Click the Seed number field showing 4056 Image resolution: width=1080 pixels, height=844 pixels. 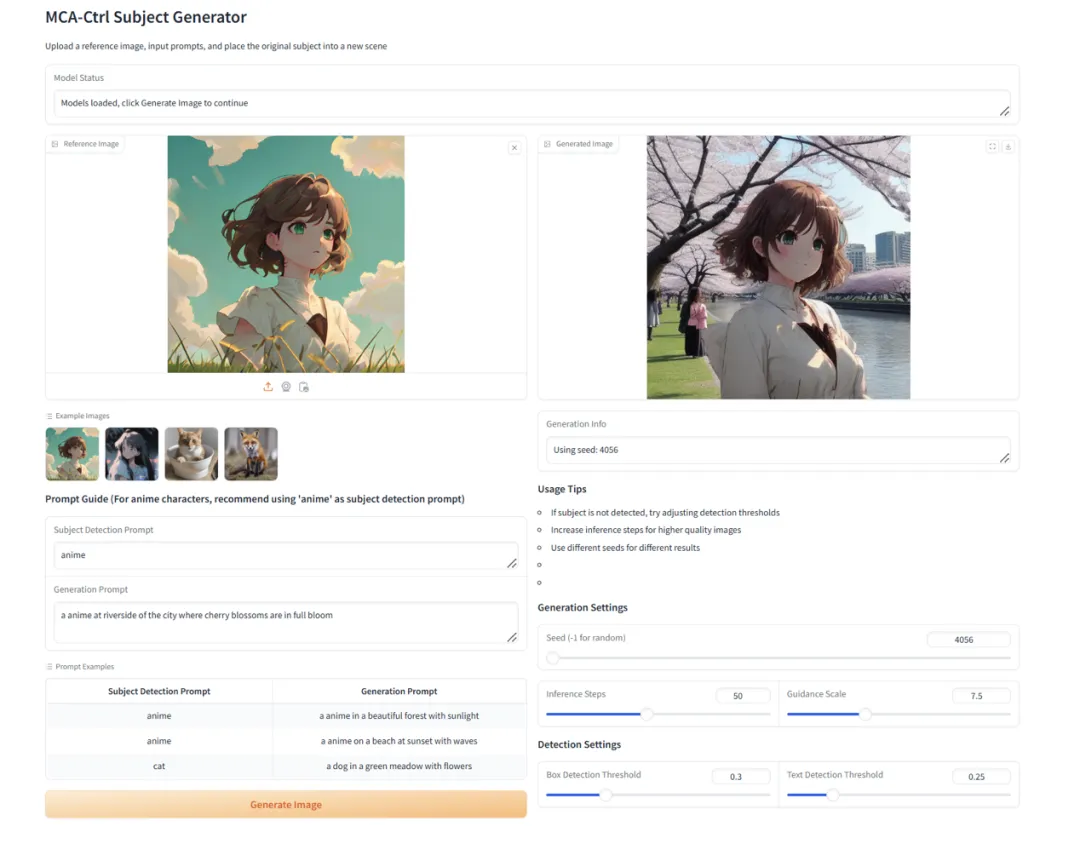pyautogui.click(x=968, y=639)
